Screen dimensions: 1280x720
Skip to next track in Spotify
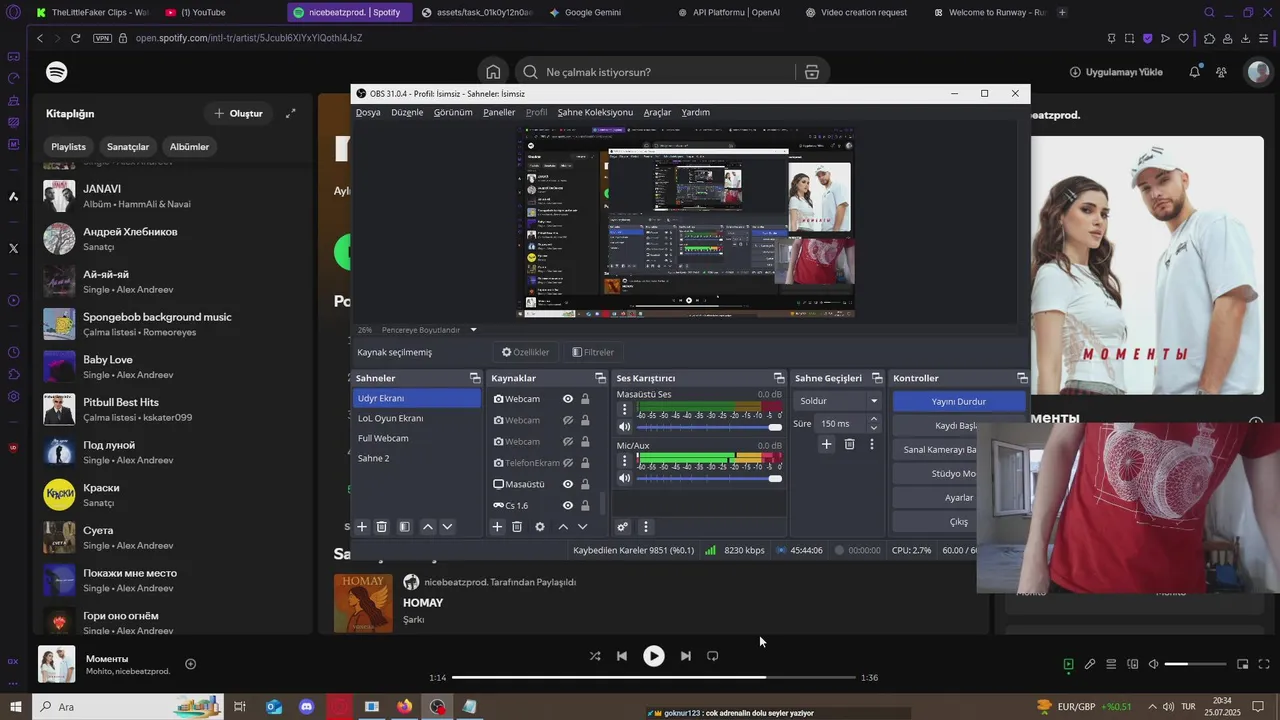click(x=686, y=656)
